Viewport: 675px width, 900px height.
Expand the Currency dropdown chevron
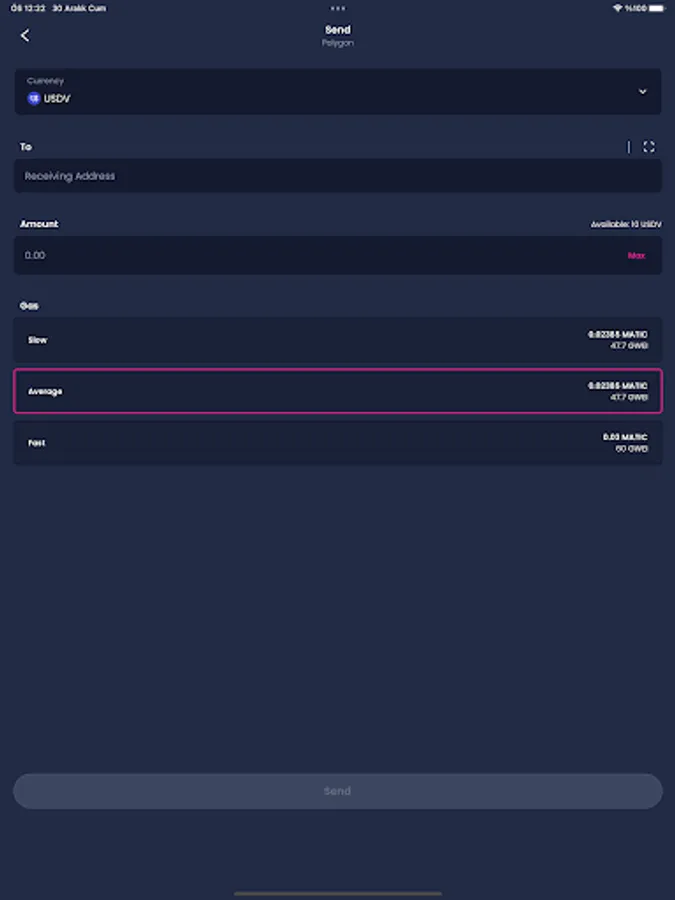[642, 91]
